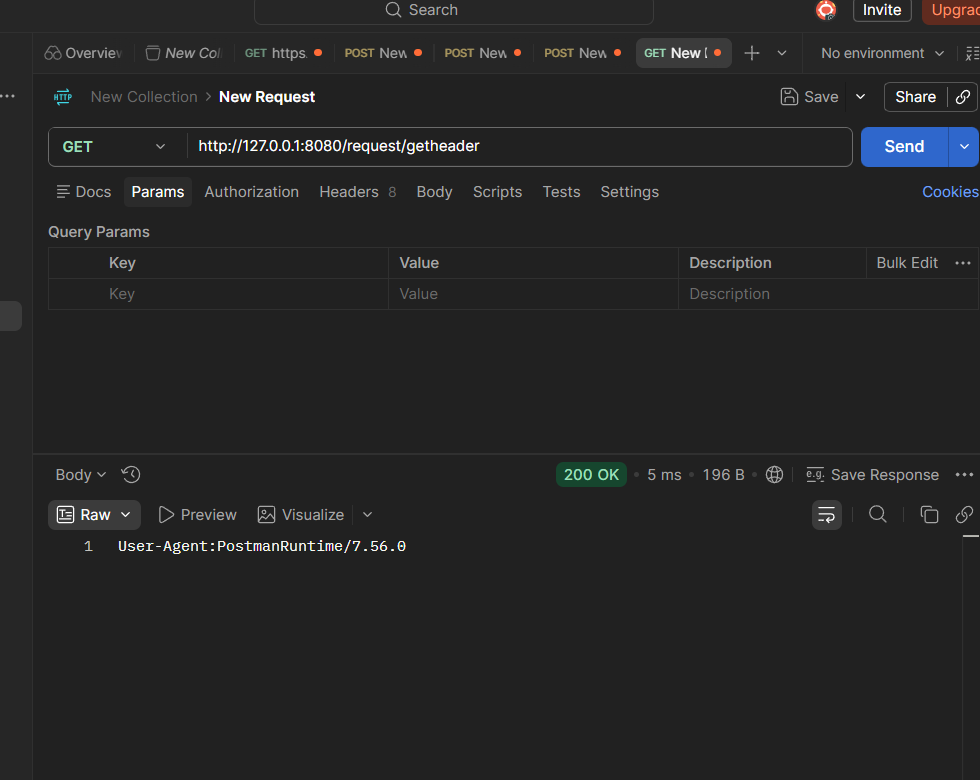Copy the response with the copy icon
Viewport: 980px width, 780px height.
pos(929,514)
